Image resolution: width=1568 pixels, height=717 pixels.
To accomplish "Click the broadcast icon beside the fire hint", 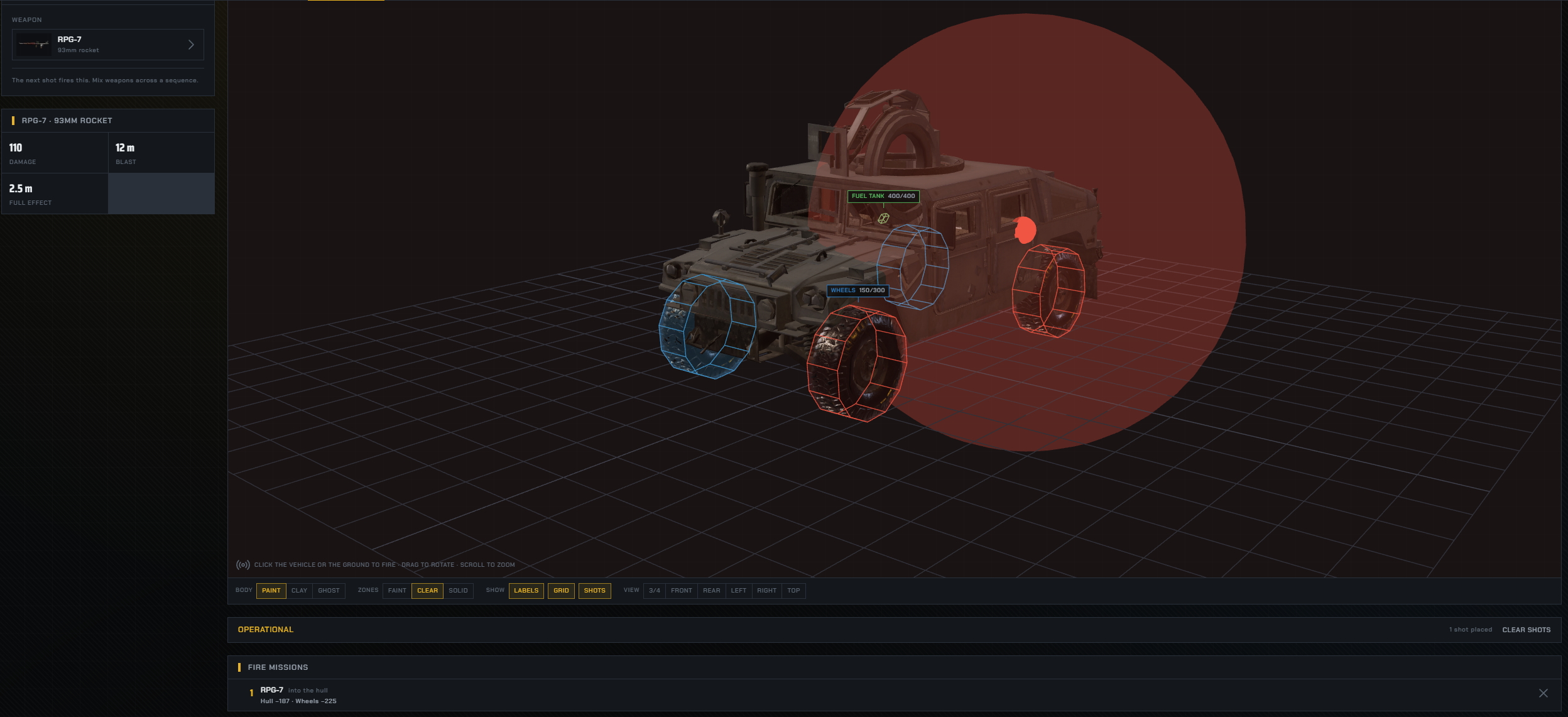I will (x=243, y=565).
